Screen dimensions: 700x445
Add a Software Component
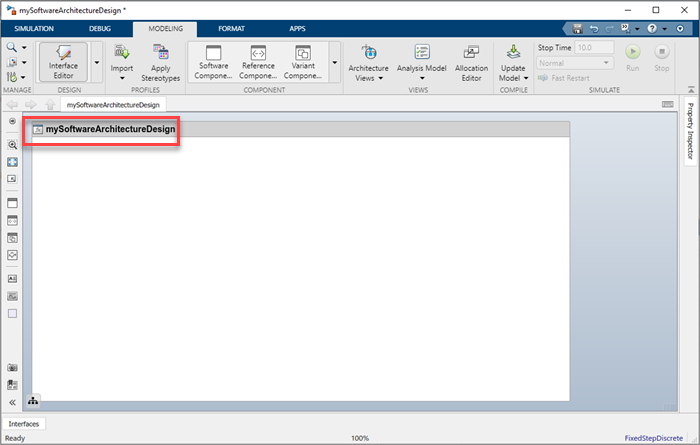213,62
